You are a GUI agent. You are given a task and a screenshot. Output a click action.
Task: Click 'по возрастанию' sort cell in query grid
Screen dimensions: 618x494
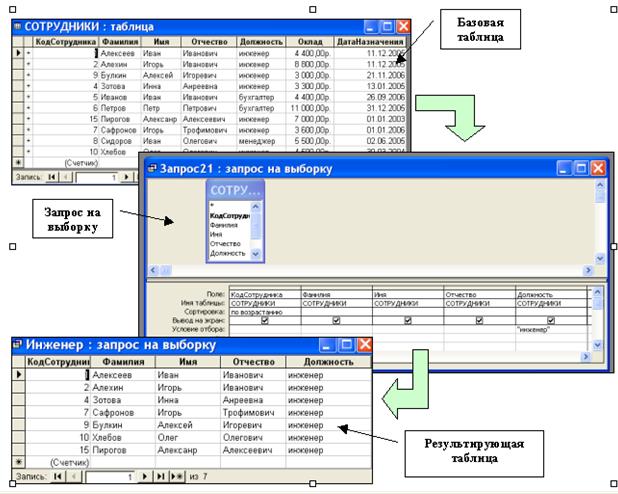coord(265,312)
